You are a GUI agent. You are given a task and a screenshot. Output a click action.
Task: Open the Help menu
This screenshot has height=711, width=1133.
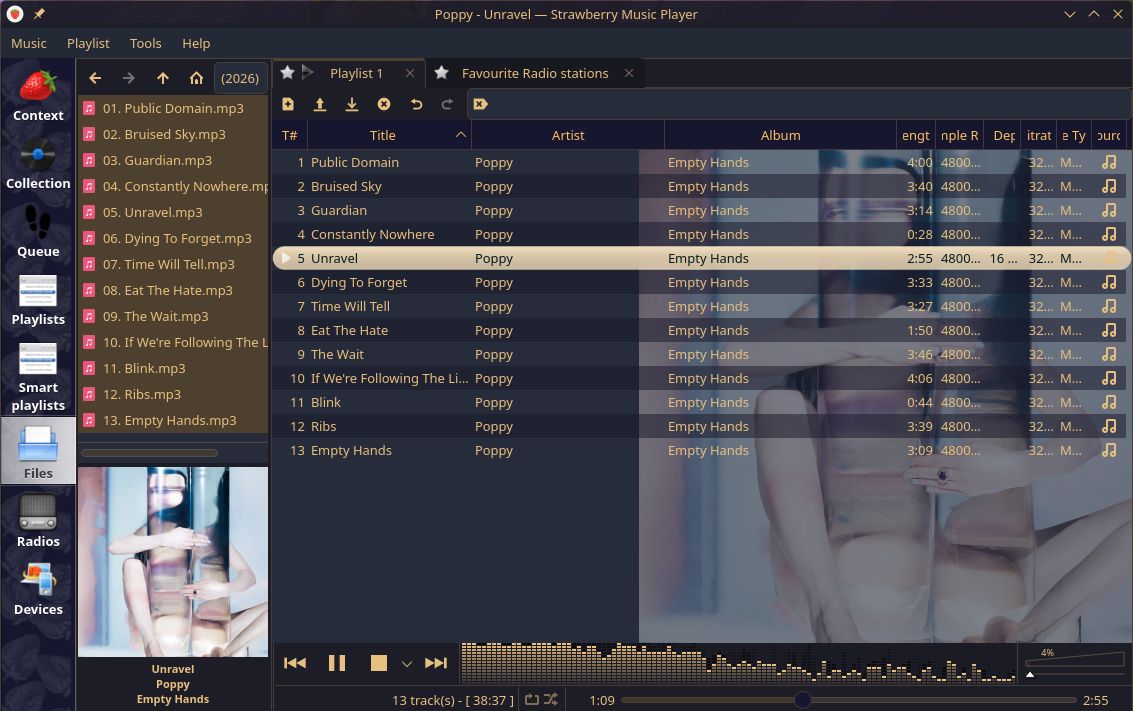(x=196, y=43)
